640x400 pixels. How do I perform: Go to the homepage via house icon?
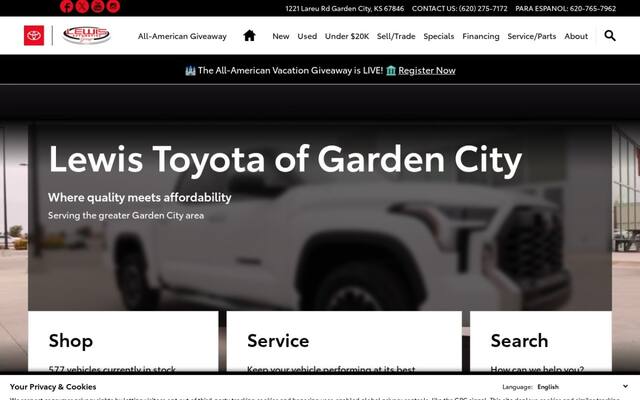[x=249, y=36]
